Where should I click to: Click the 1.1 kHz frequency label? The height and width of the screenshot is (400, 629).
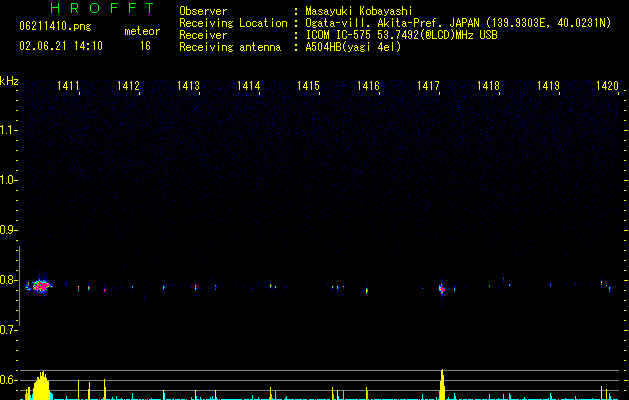pos(8,130)
